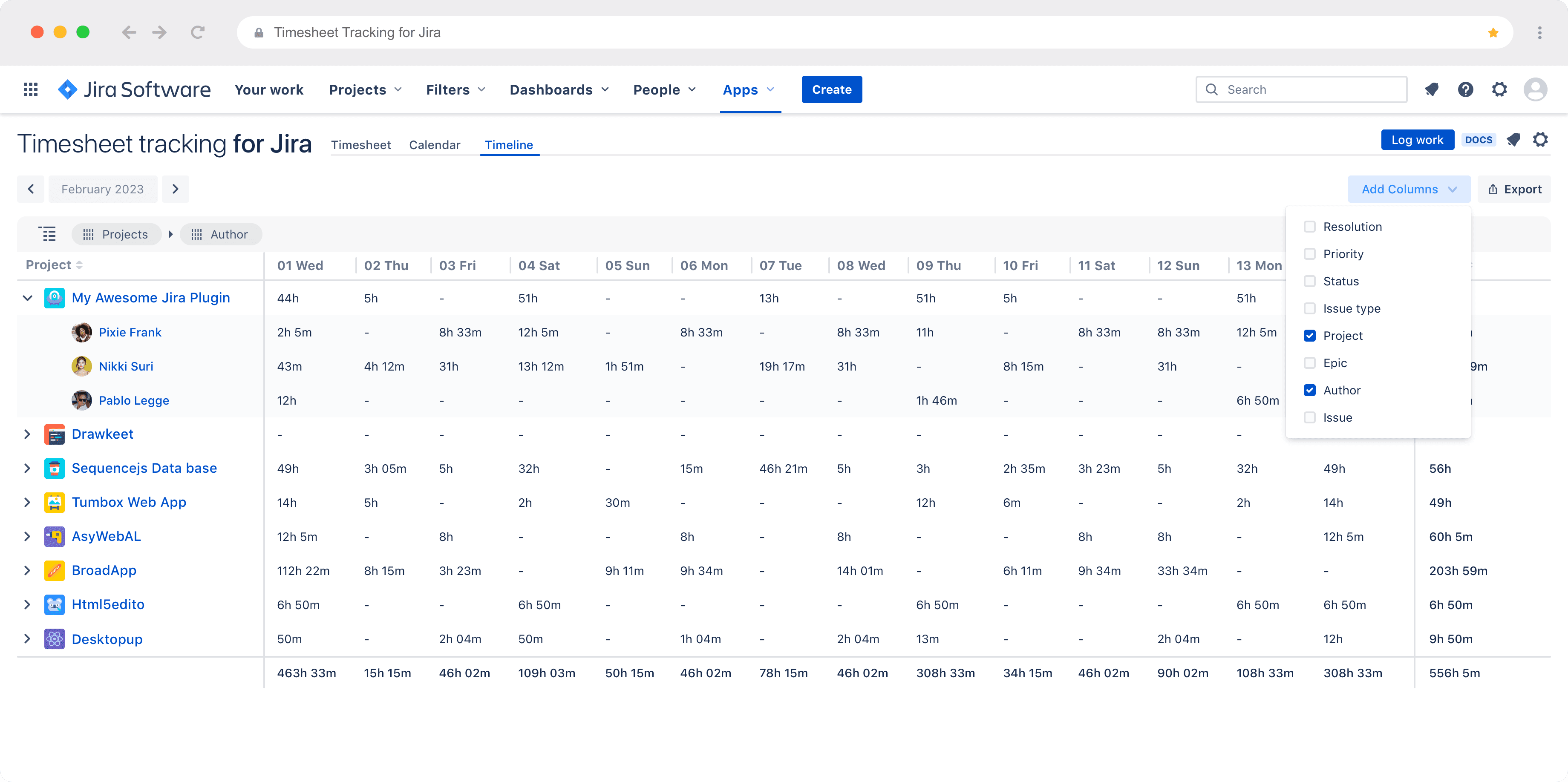Uncheck the Project column checkbox

[1309, 336]
